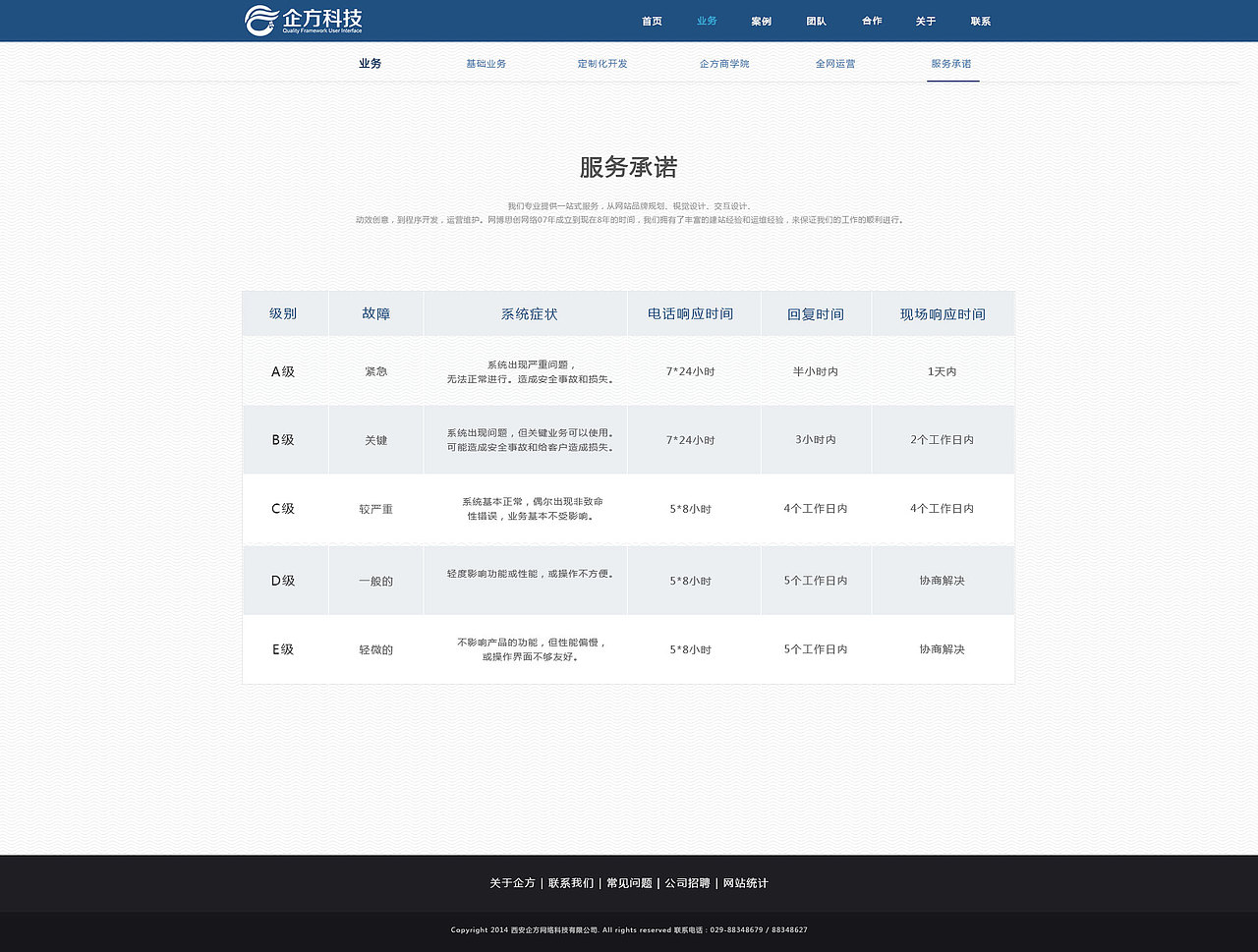Image resolution: width=1258 pixels, height=952 pixels.
Task: Click the 一般的 fault cell
Action: point(376,581)
